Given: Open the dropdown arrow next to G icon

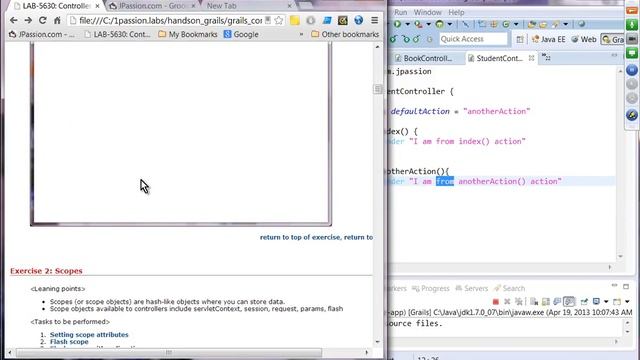Looking at the screenshot, I should (516, 24).
